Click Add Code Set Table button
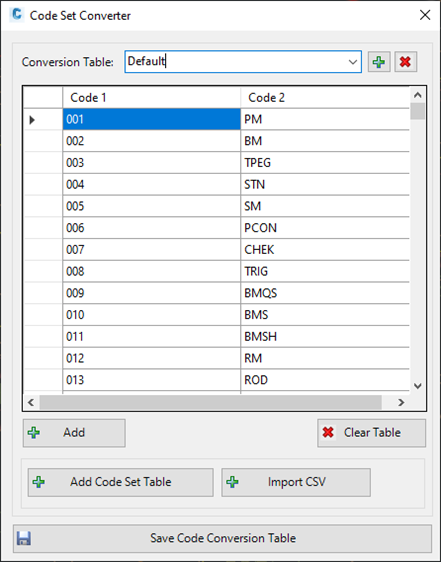The image size is (441, 562). pos(120,482)
